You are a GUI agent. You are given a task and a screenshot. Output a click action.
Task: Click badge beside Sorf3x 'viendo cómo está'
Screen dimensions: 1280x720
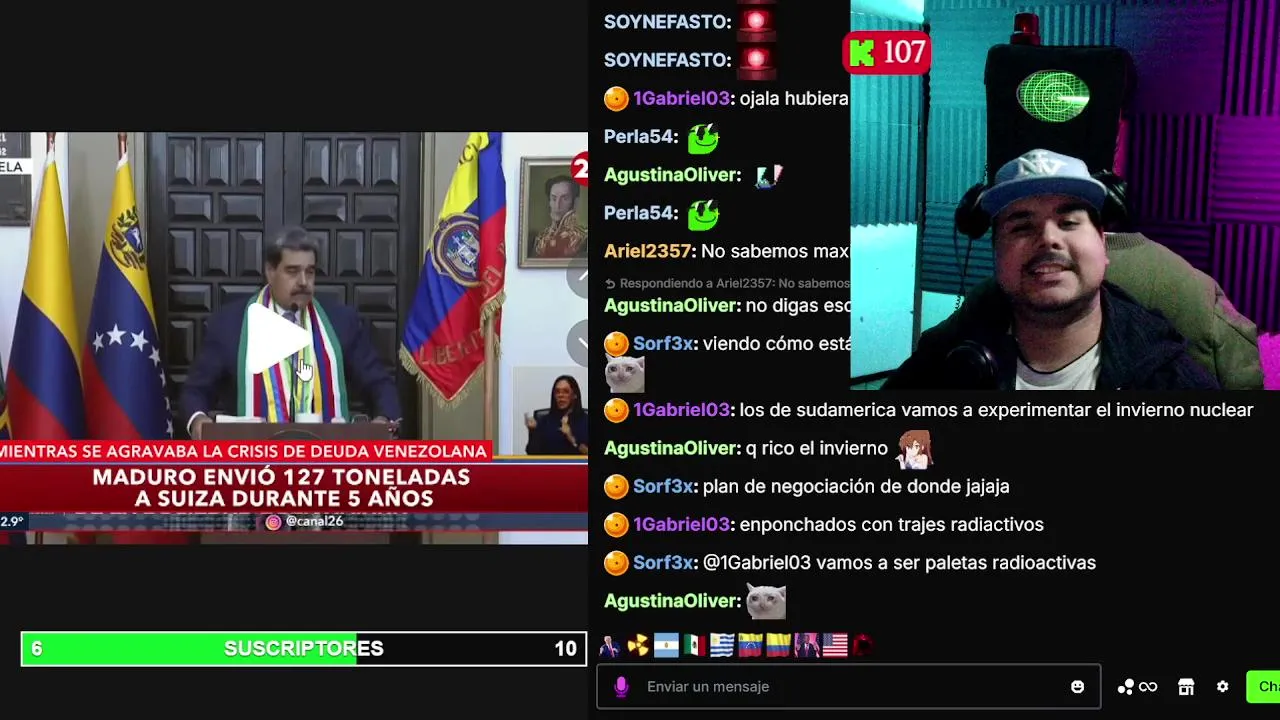616,343
